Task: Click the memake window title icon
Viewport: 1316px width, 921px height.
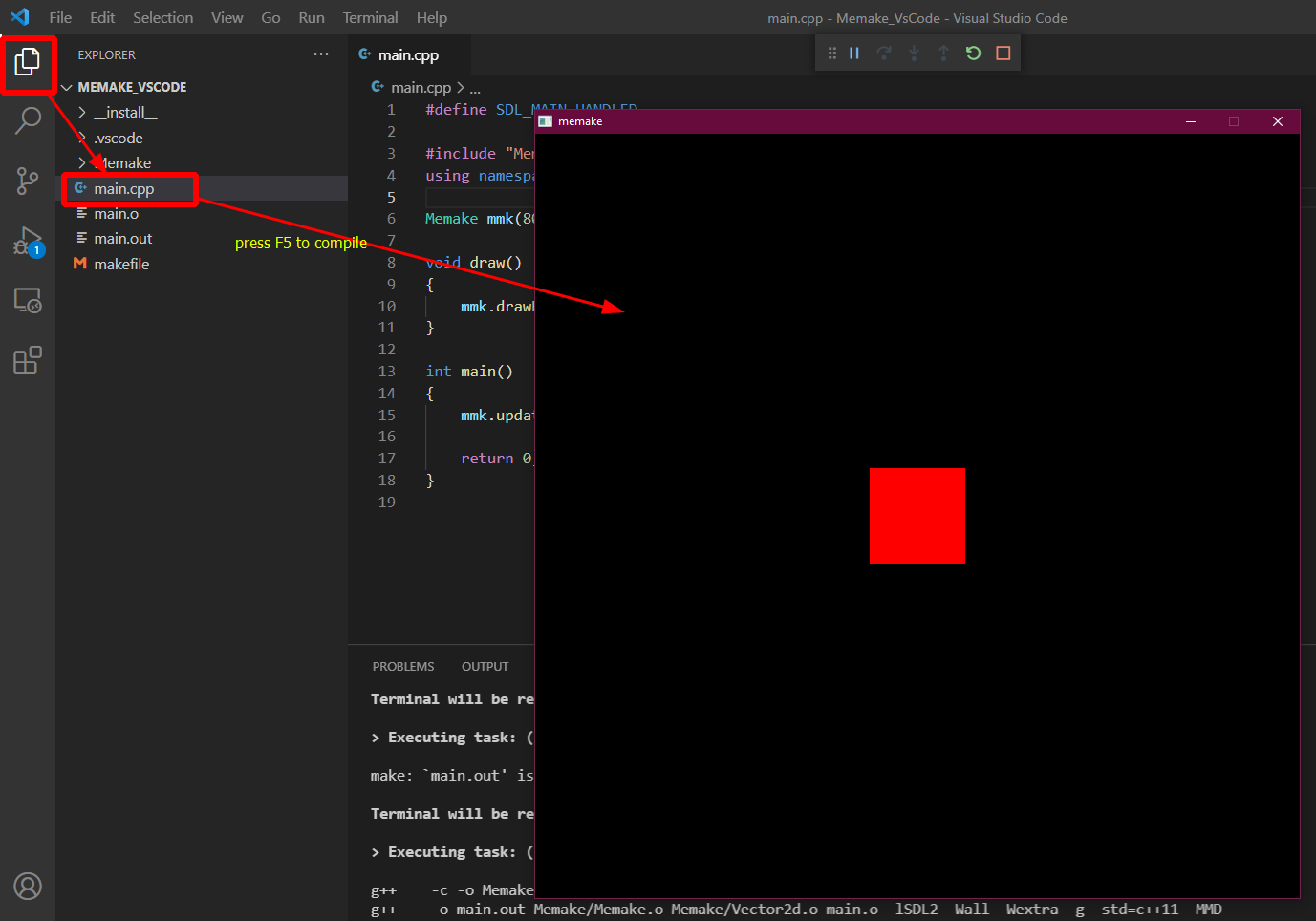Action: [546, 121]
